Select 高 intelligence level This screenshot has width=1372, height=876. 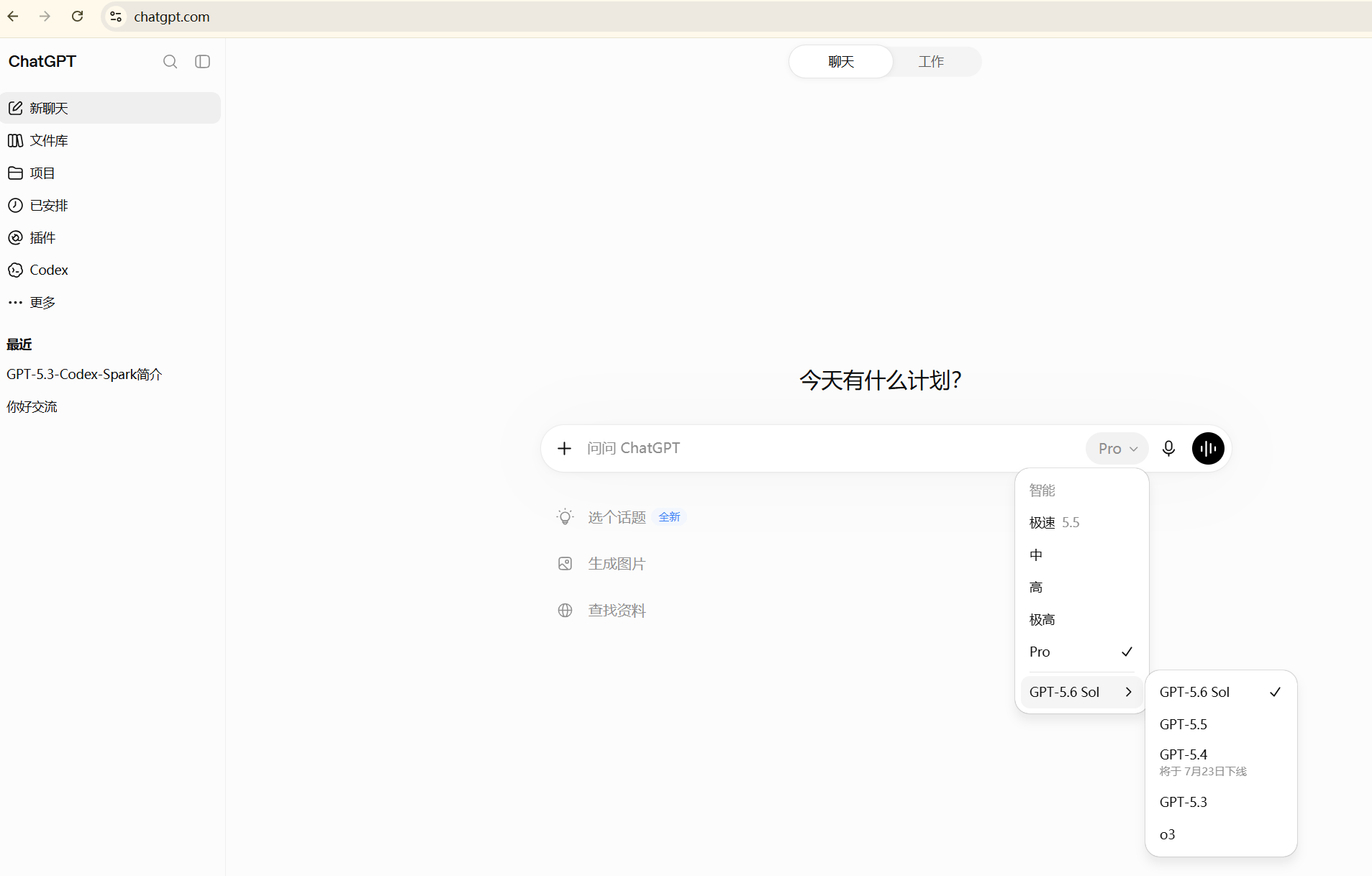click(1081, 588)
